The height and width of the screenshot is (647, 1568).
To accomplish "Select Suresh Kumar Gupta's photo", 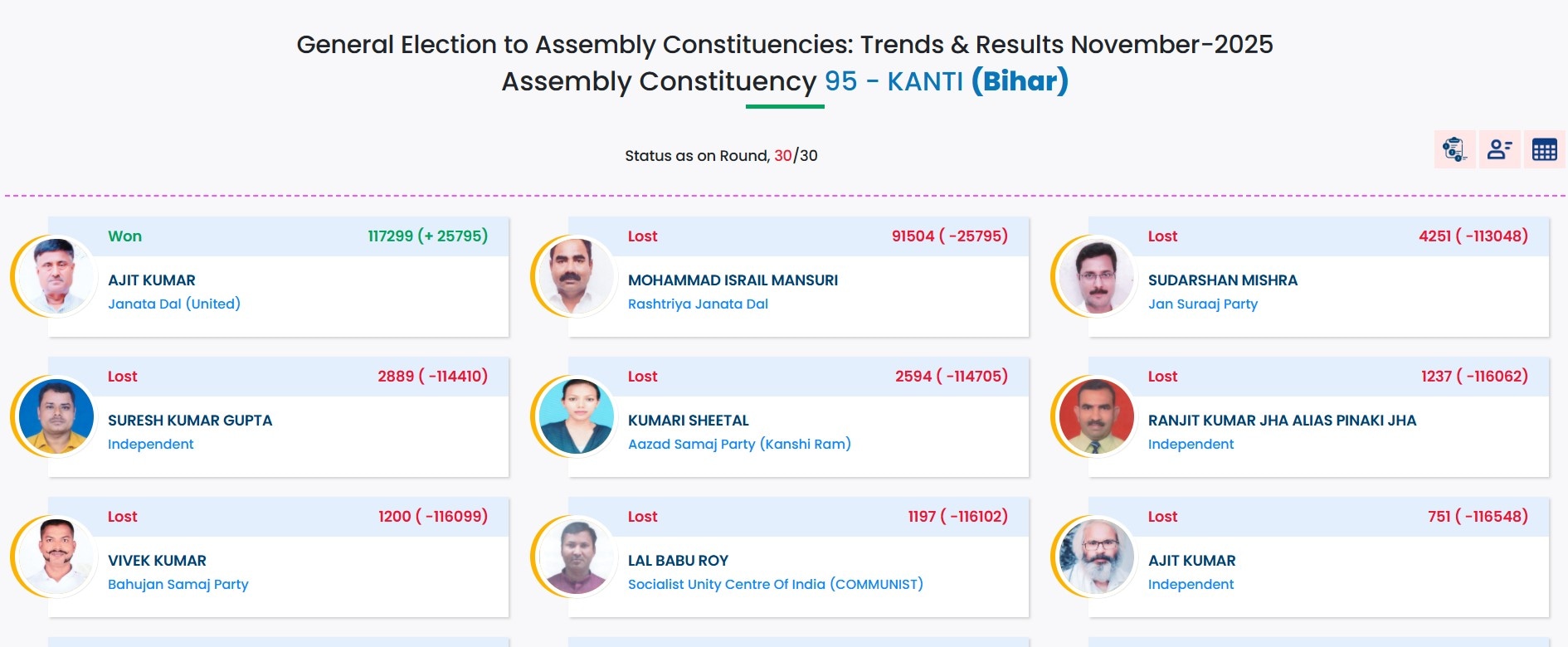I will click(56, 416).
